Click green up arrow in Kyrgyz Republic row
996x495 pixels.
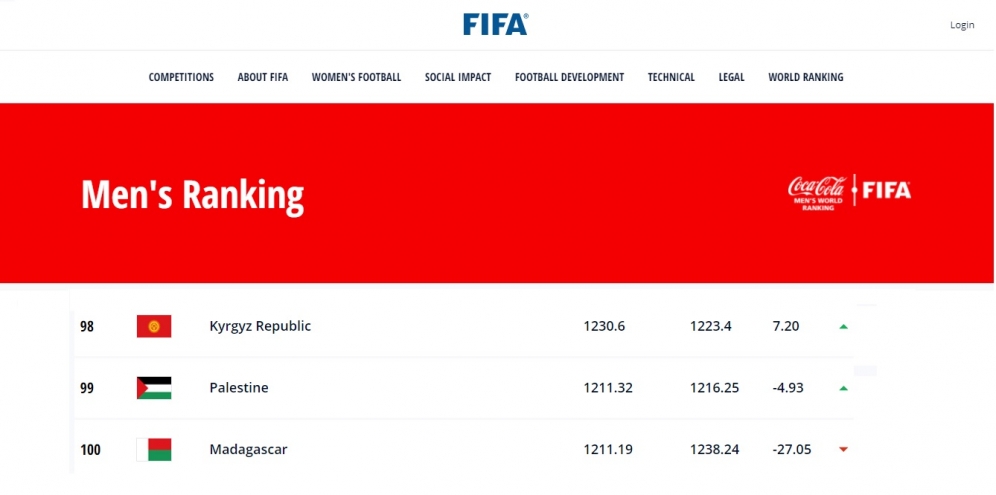point(843,326)
